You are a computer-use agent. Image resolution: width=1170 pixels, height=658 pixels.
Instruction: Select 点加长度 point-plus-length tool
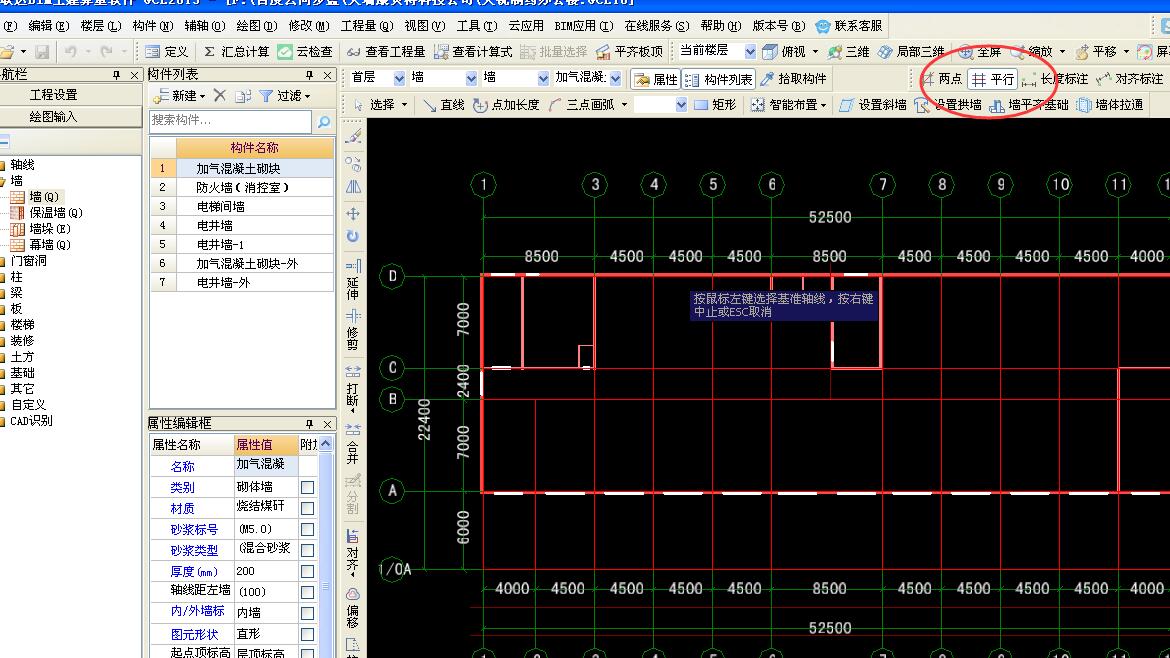point(506,105)
